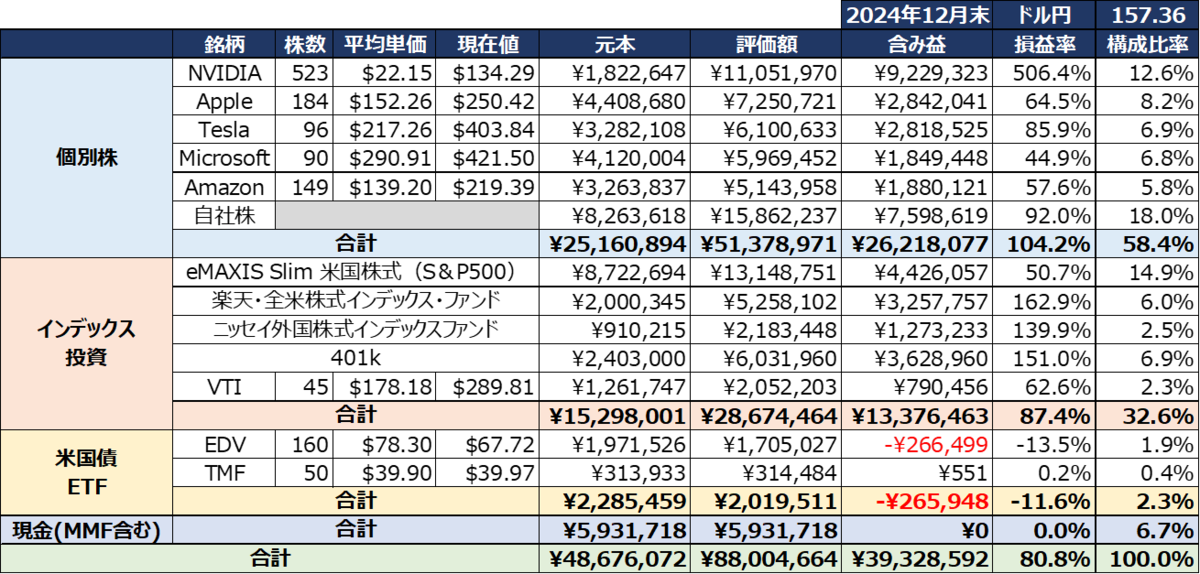1200x574 pixels.
Task: Select NVIDIA share count 523
Action: [x=304, y=73]
